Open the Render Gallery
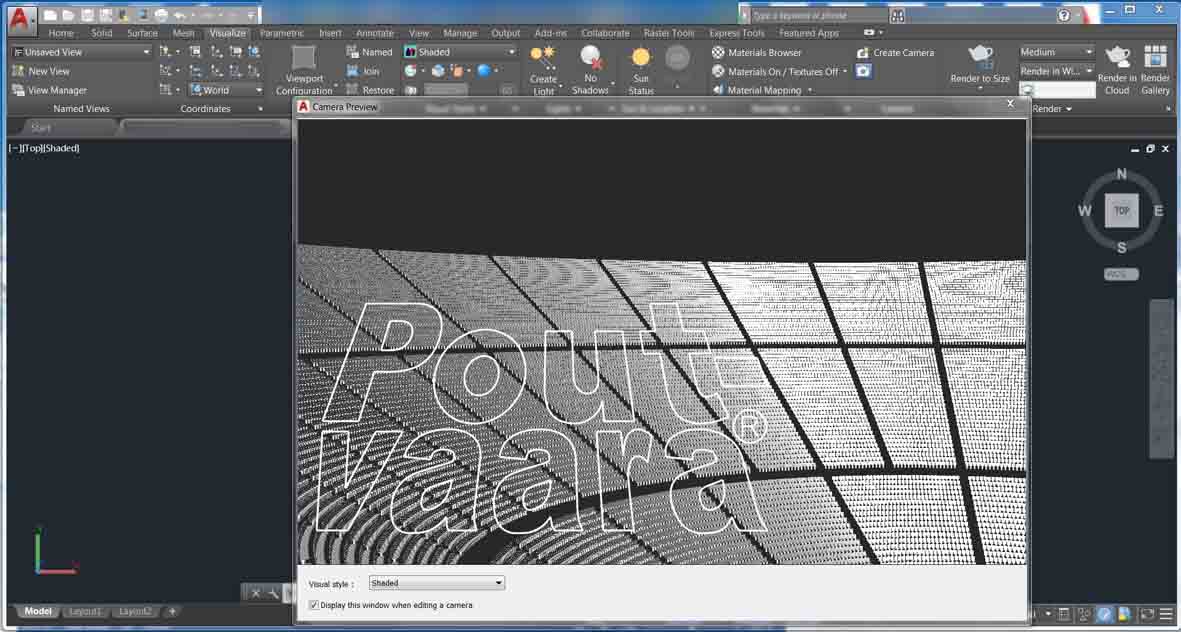 coord(1155,69)
